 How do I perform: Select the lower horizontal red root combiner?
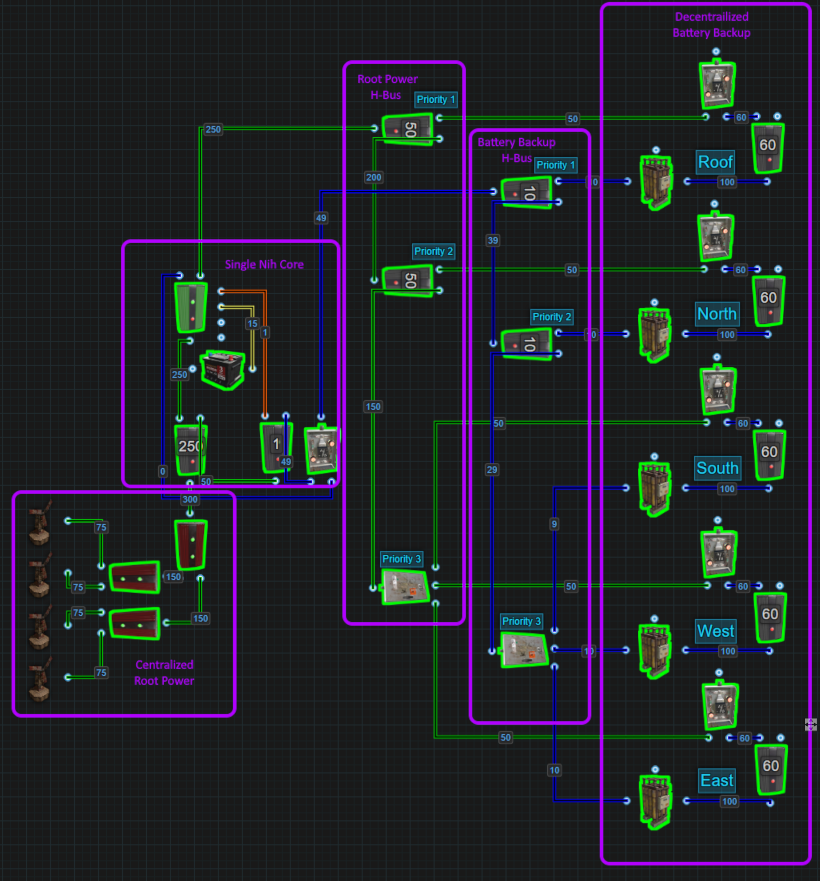coord(134,624)
